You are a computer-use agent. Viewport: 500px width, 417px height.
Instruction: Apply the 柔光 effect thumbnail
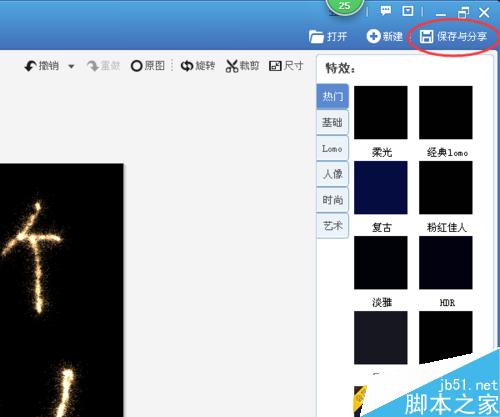pyautogui.click(x=381, y=112)
